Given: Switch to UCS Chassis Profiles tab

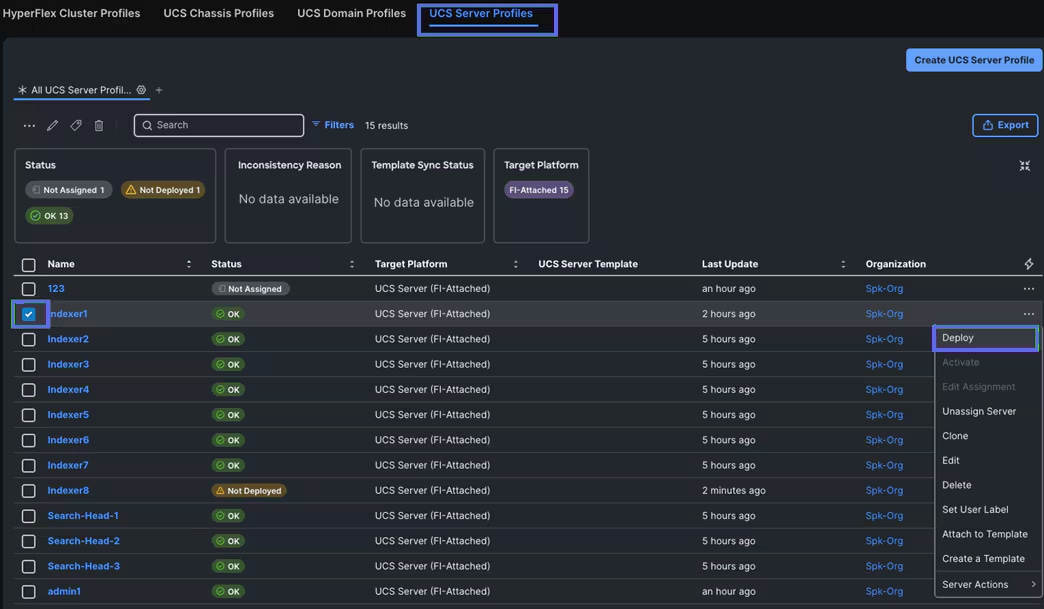Looking at the screenshot, I should (x=218, y=14).
